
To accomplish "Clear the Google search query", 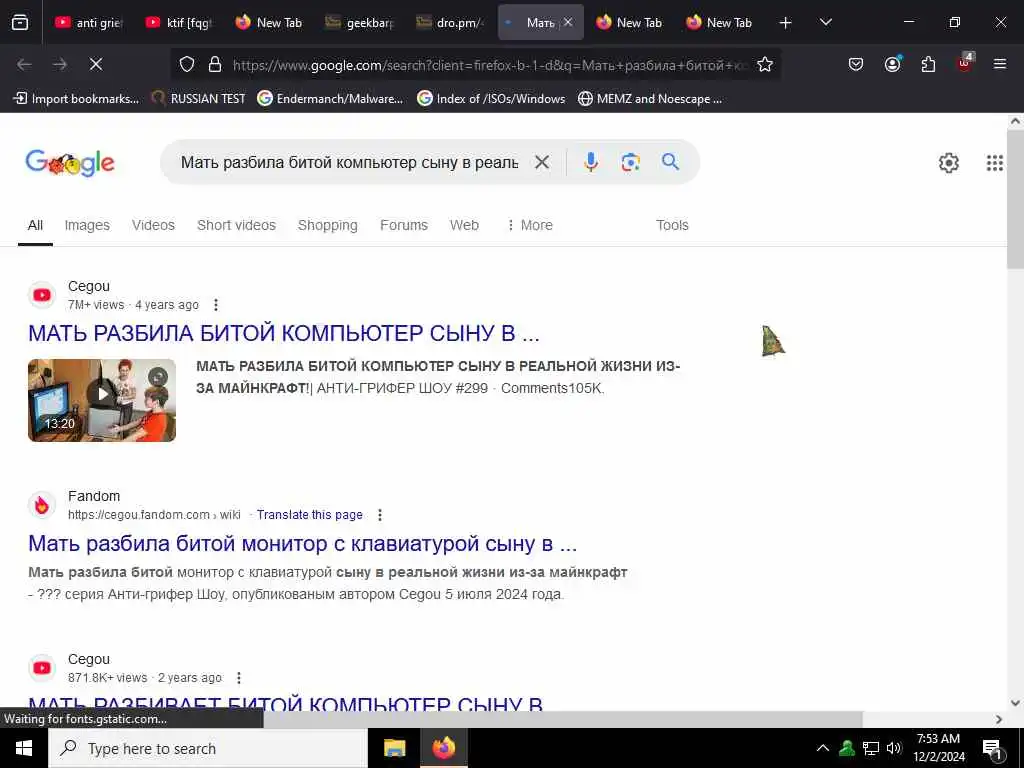I will [x=542, y=162].
